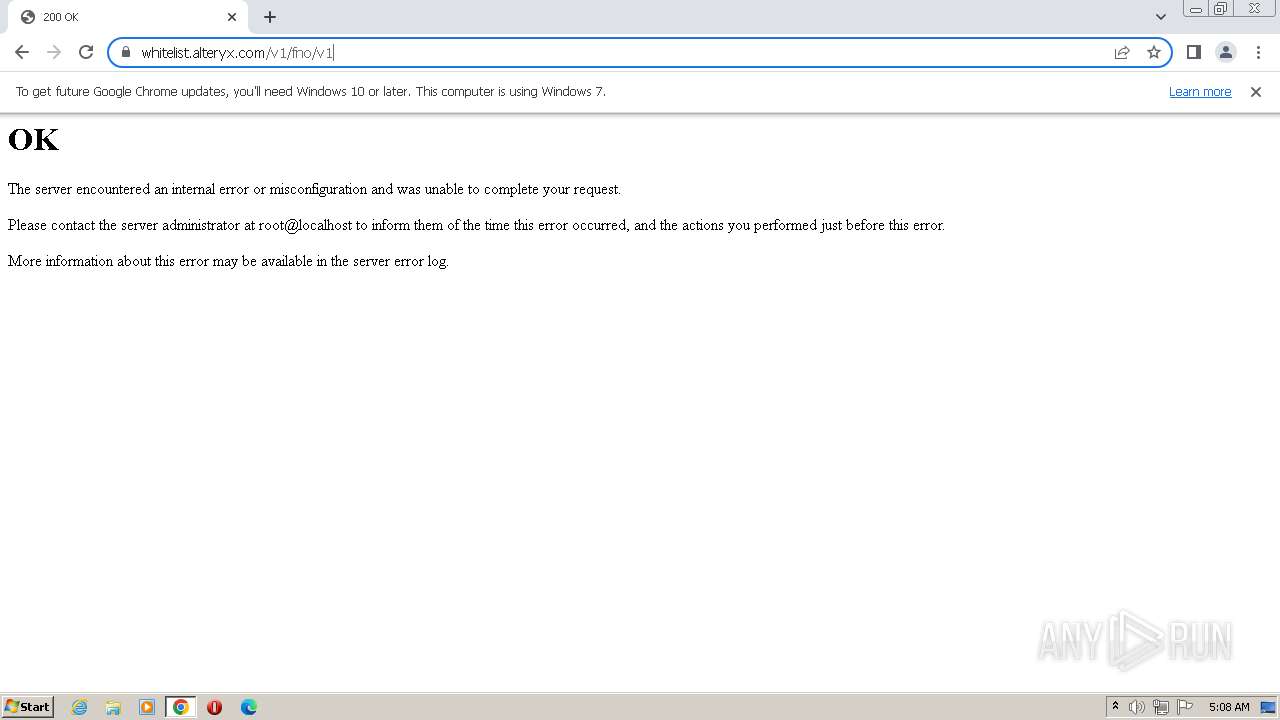Go back to the previous page
1280x720 pixels.
(x=22, y=52)
